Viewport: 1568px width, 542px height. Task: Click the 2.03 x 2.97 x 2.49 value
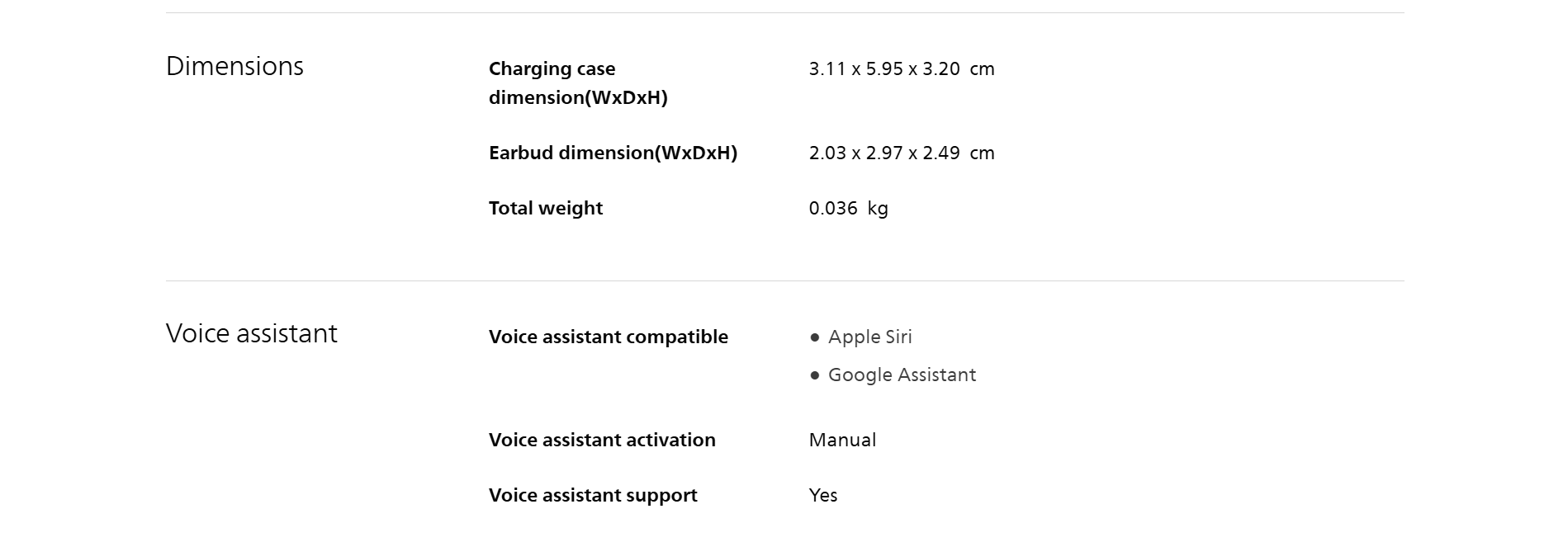point(883,153)
